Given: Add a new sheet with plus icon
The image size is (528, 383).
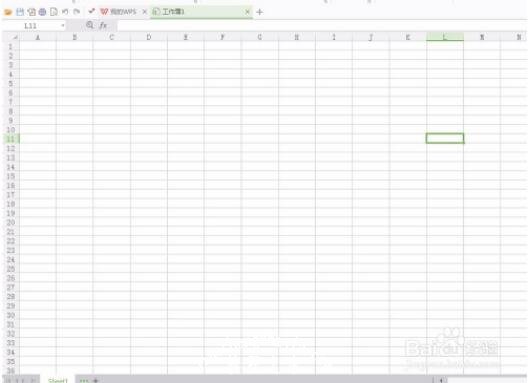Looking at the screenshot, I should pyautogui.click(x=96, y=381).
